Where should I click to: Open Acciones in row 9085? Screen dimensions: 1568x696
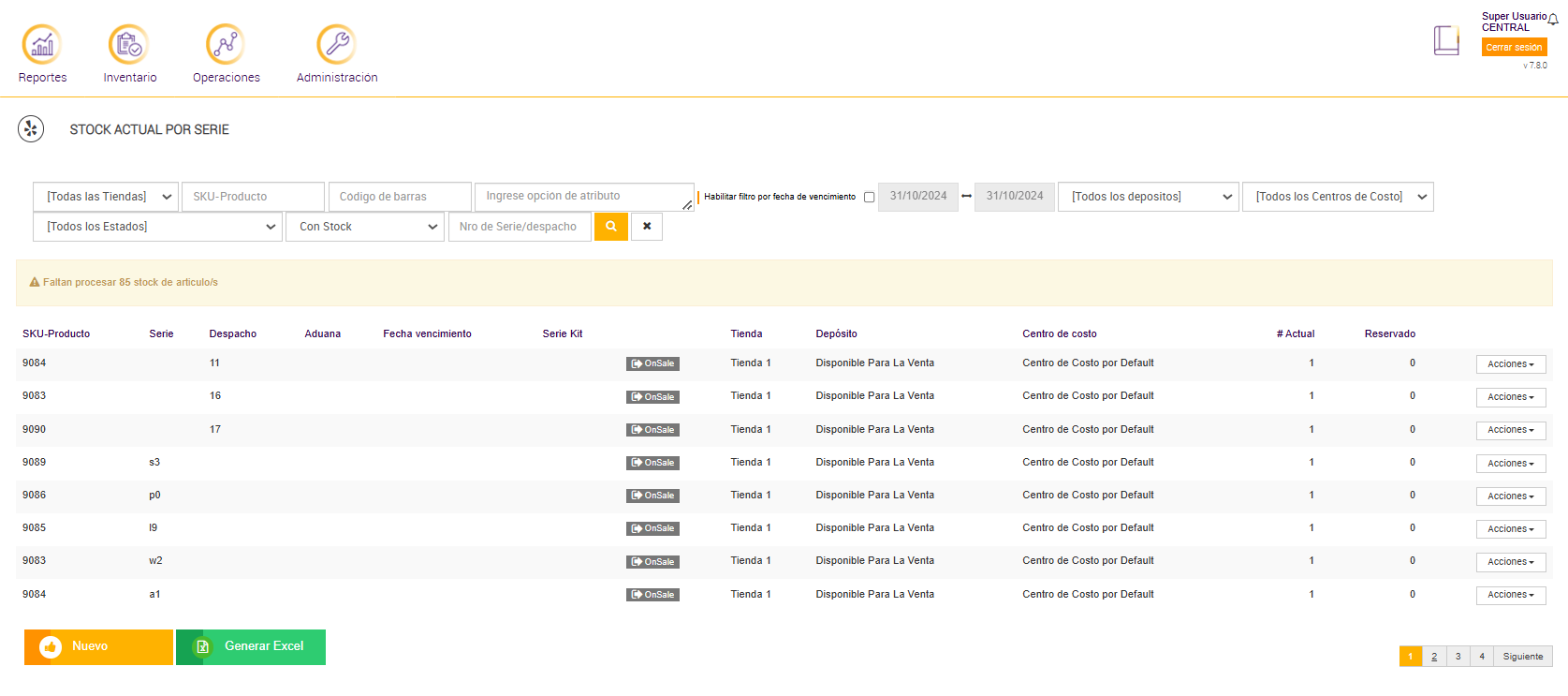(1511, 529)
